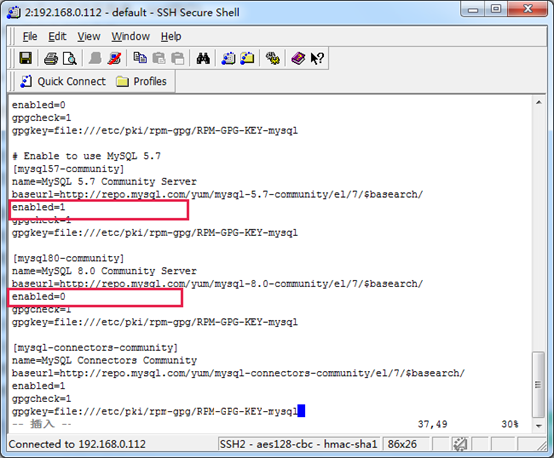Click the scrollbar up arrow
554x458 pixels.
coord(538,102)
